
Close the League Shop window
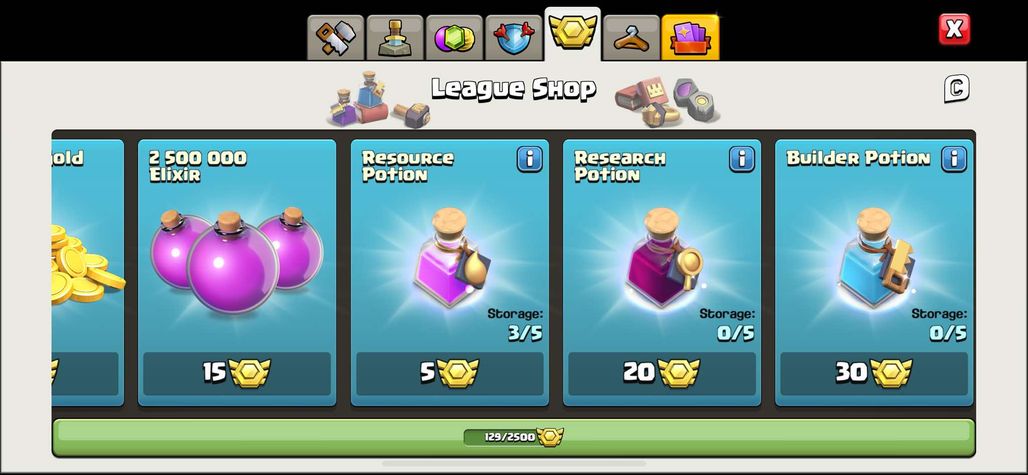pyautogui.click(x=954, y=29)
